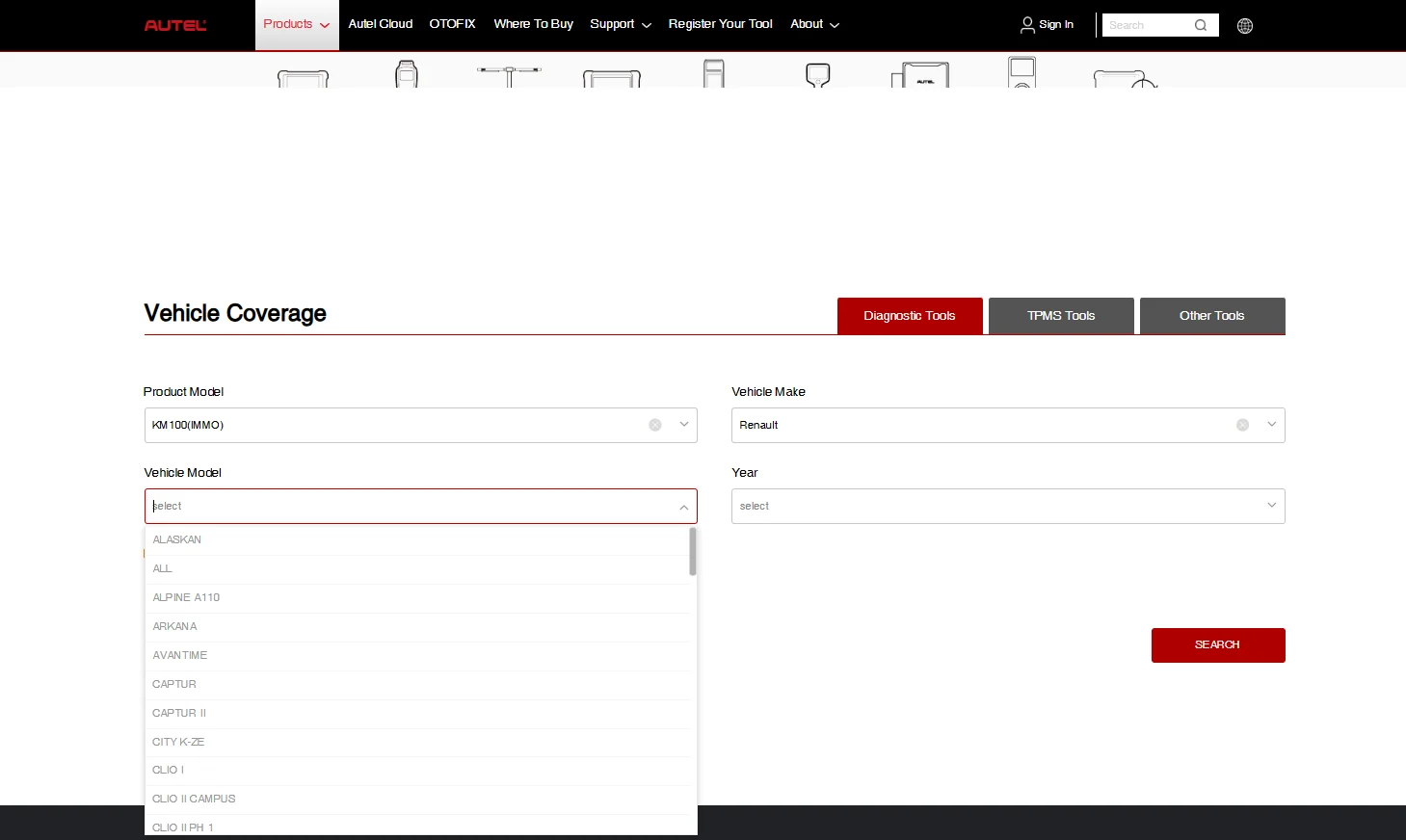
Task: Click the Vehicle Model list scrollbar
Action: [x=693, y=552]
